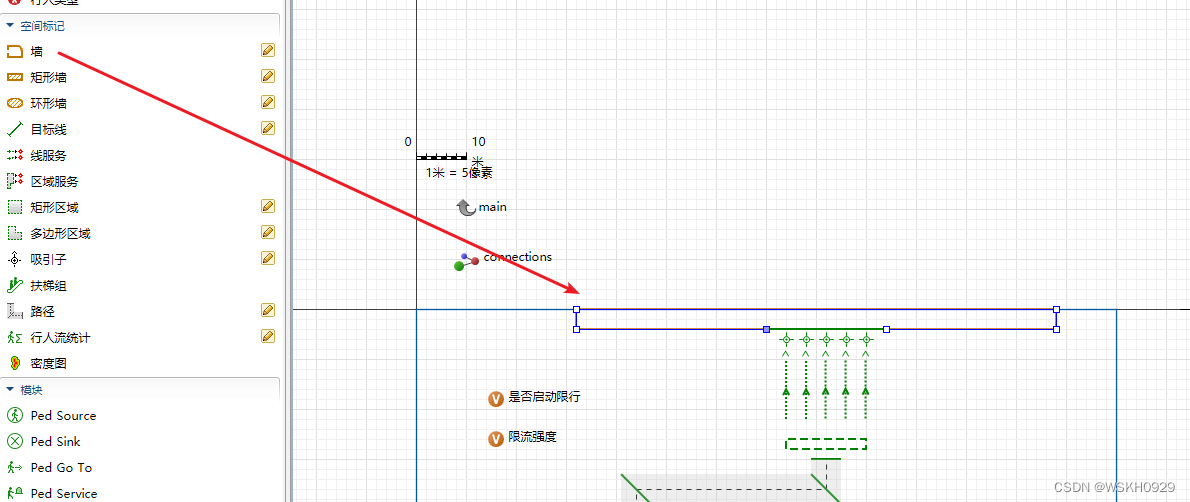Select the 环形墙 circular wall icon
Image resolution: width=1190 pixels, height=502 pixels.
point(14,103)
